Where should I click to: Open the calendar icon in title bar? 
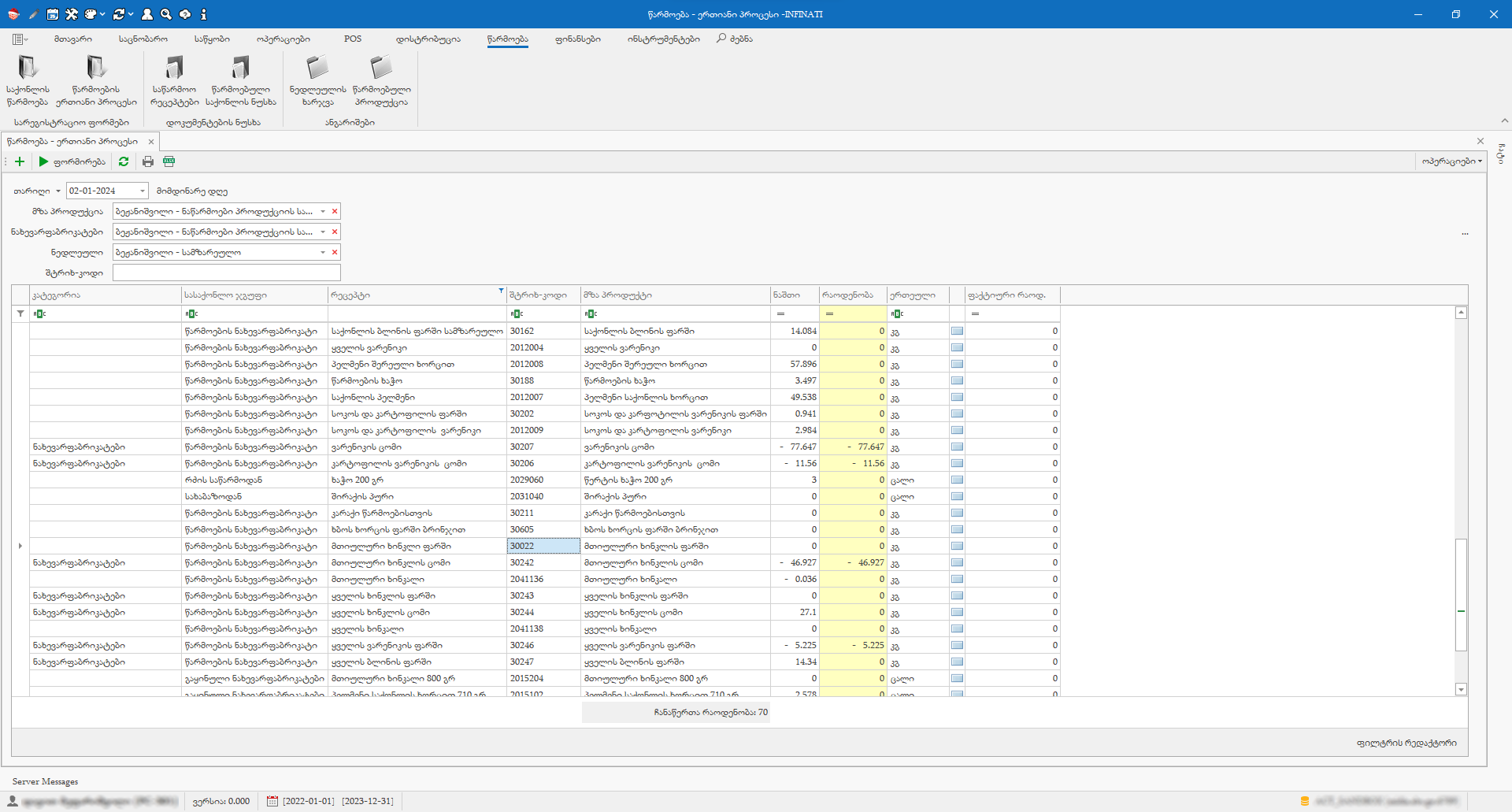(x=52, y=14)
